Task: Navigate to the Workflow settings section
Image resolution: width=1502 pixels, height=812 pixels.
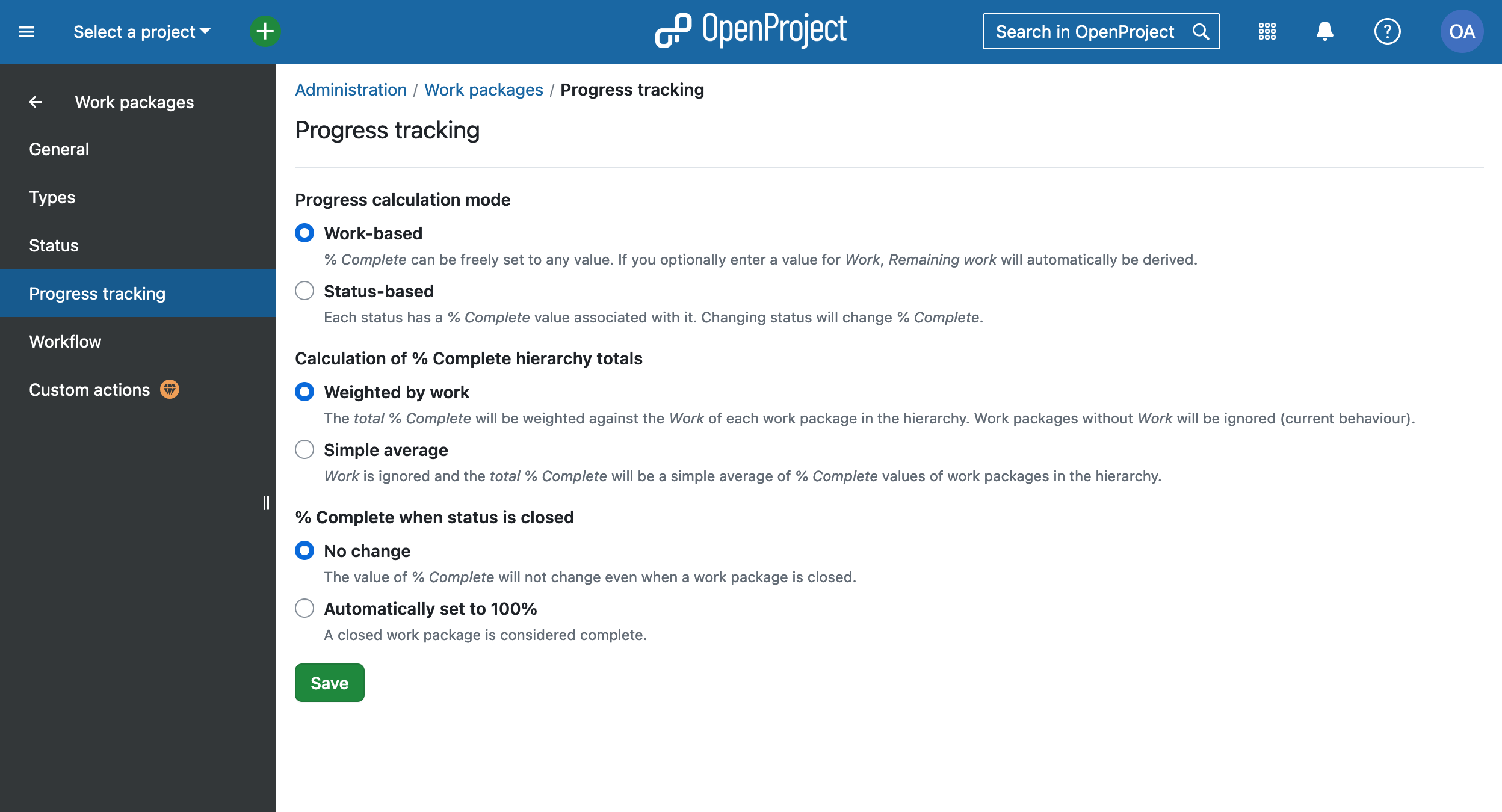Action: click(65, 341)
